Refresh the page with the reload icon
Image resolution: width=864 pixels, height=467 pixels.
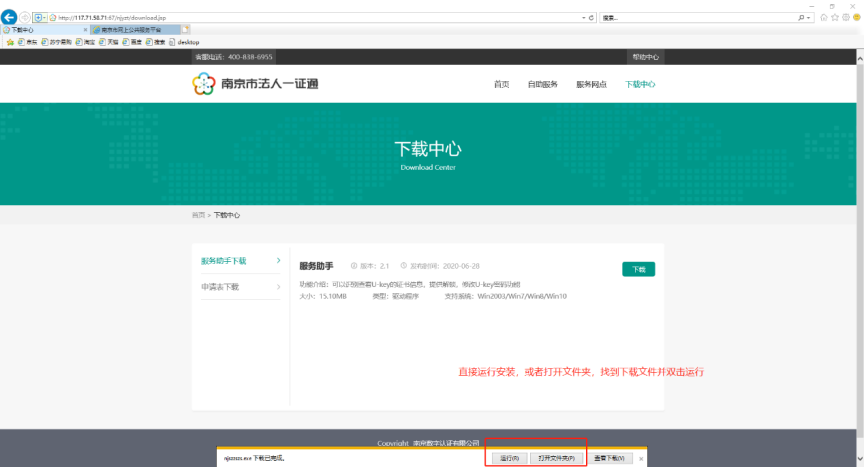pyautogui.click(x=592, y=18)
